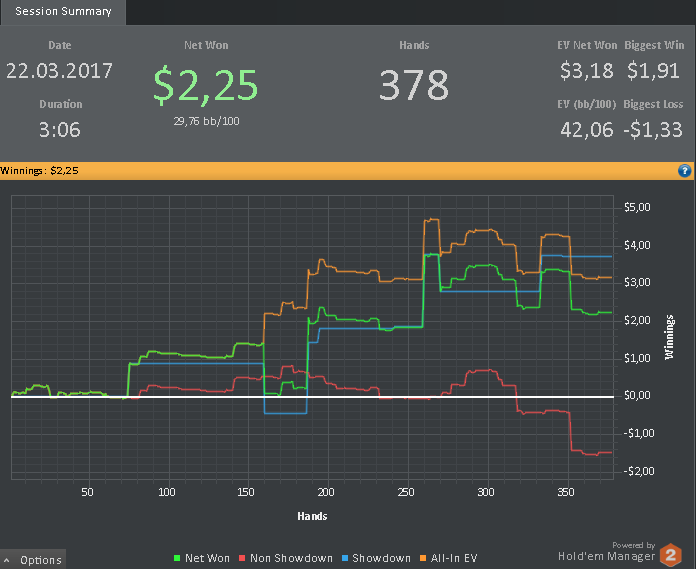696x569 pixels.
Task: Click the $5,00 y-axis label
Action: [637, 207]
